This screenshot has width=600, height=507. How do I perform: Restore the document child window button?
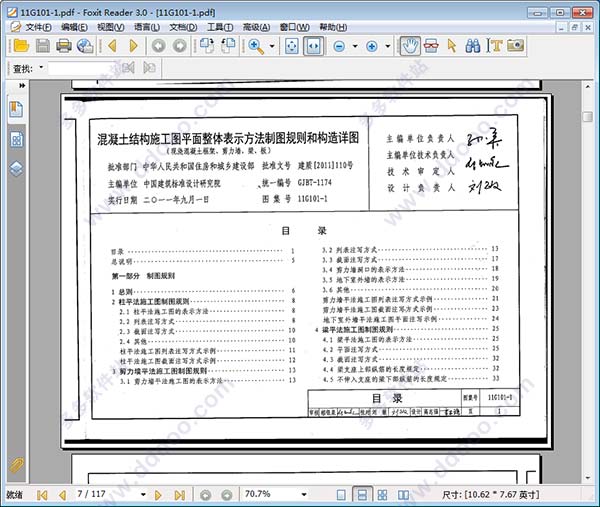click(574, 27)
